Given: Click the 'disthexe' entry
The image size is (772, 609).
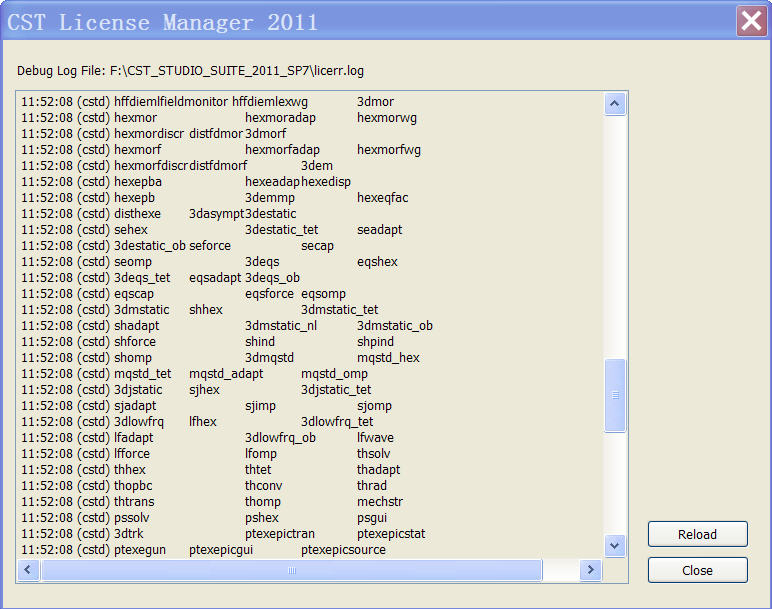Looking at the screenshot, I should [x=137, y=214].
